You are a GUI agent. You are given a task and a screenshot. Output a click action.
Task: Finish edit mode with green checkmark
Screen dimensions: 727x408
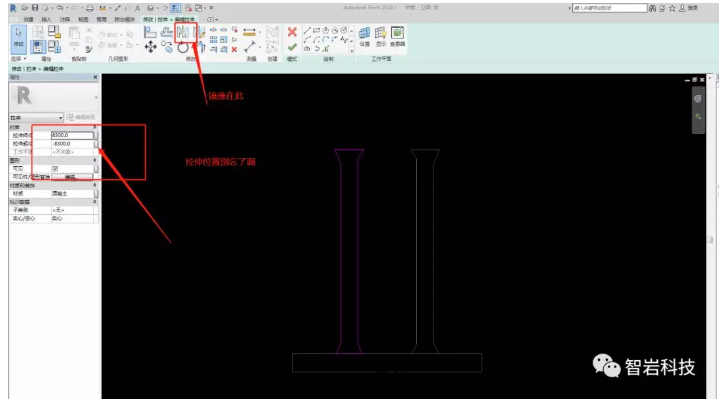pos(292,47)
